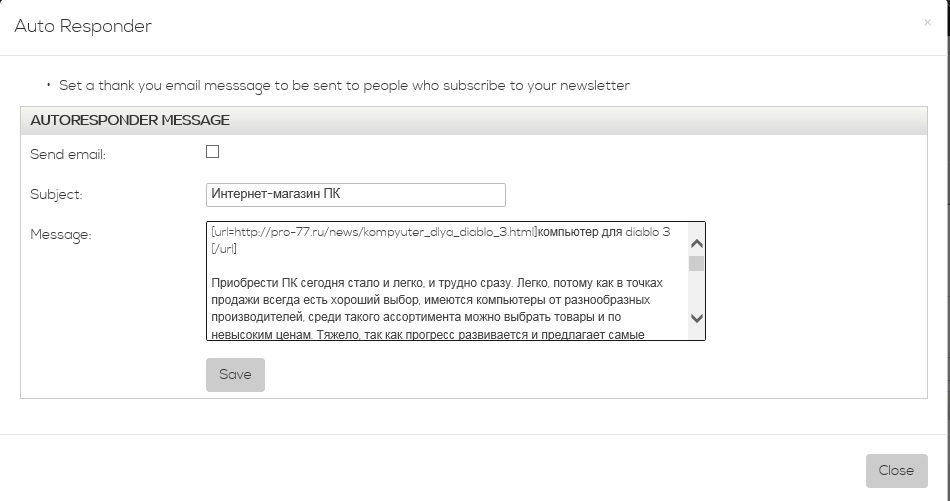
Task: Click the down arrow of the message scrollbar
Action: (x=697, y=318)
